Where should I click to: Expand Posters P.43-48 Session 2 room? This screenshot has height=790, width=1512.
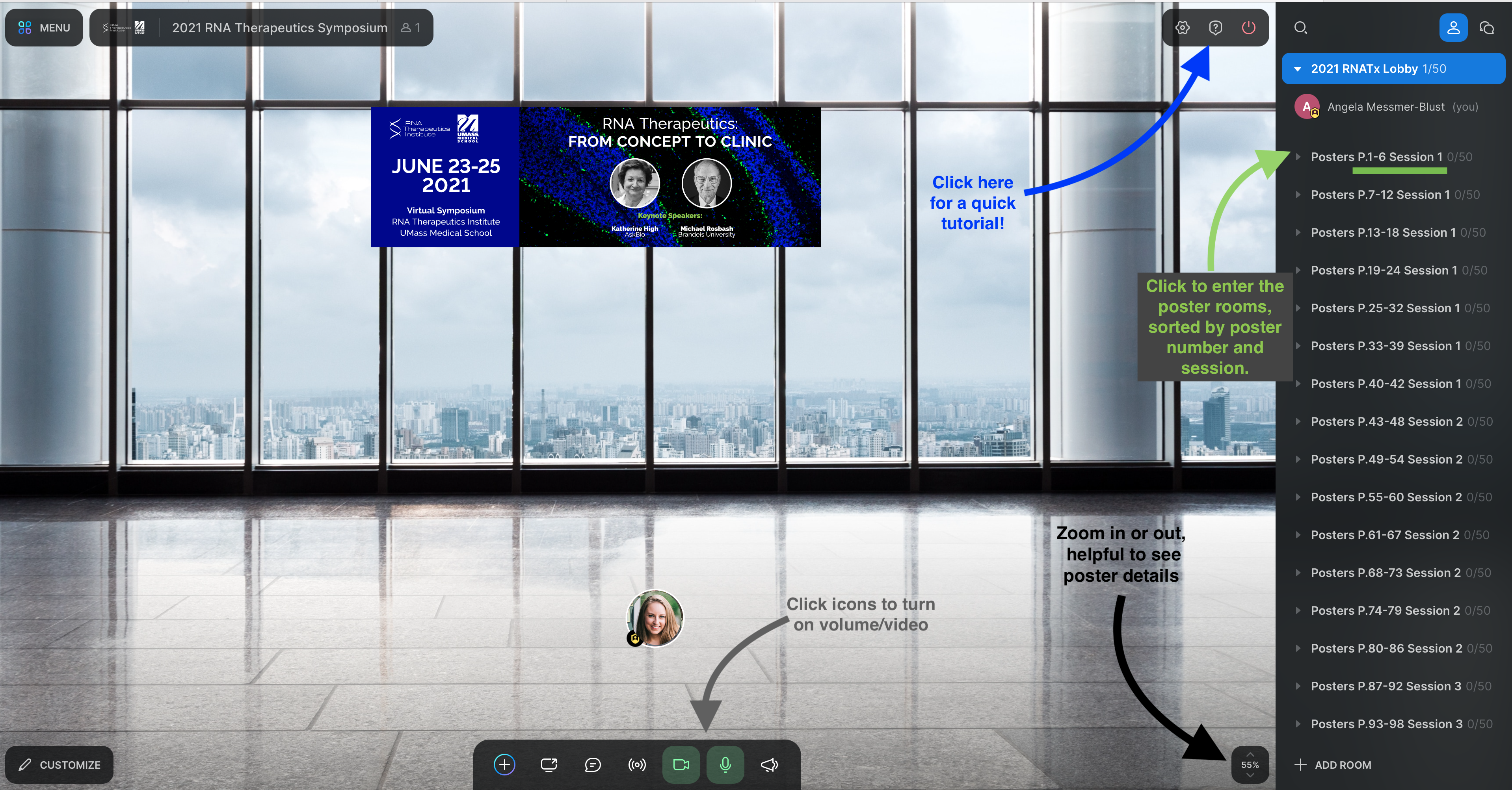pyautogui.click(x=1298, y=421)
